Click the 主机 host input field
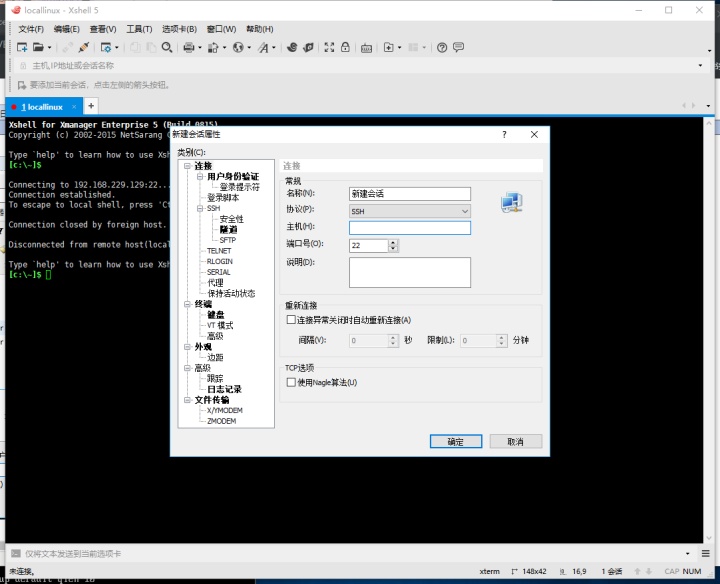This screenshot has height=584, width=720. click(410, 228)
